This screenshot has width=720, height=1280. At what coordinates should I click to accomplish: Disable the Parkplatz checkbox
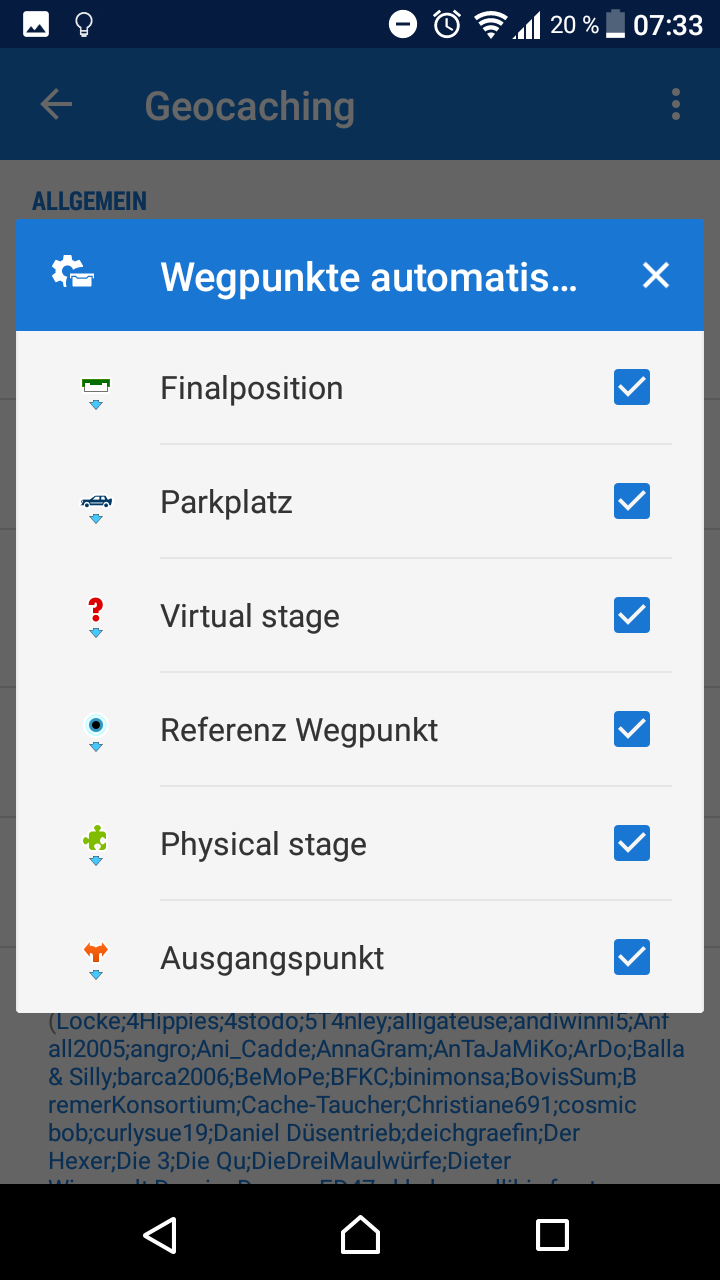click(632, 501)
